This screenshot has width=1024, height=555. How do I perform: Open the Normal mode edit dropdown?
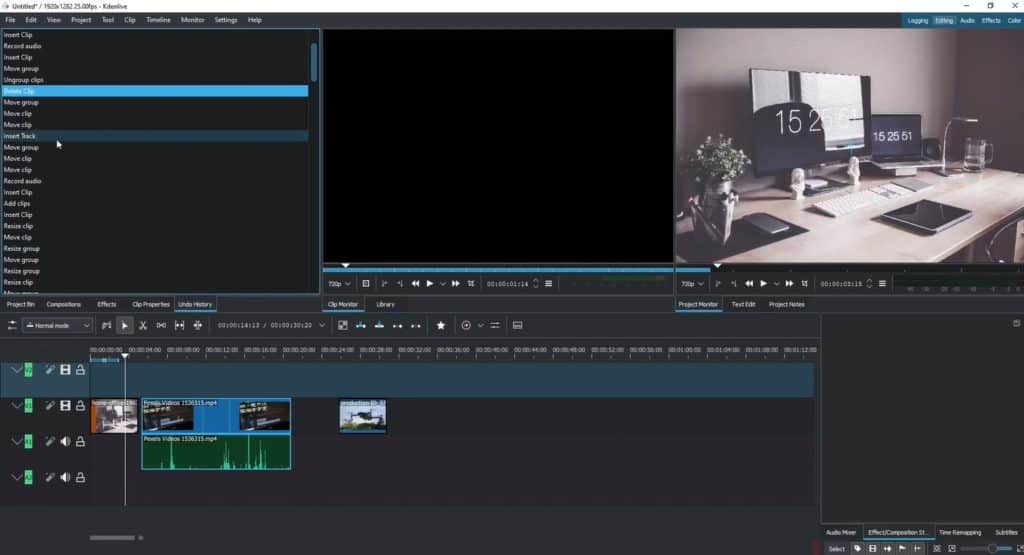pyautogui.click(x=58, y=325)
